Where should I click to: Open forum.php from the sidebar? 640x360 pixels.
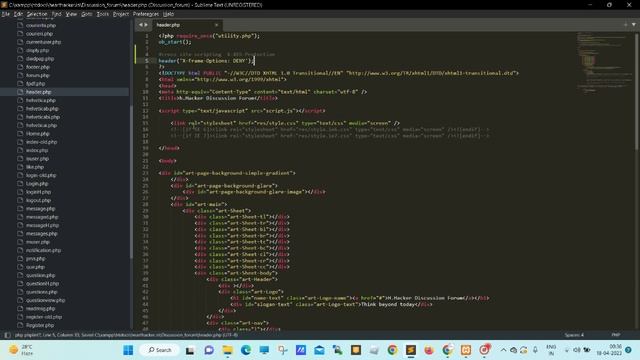coord(38,76)
